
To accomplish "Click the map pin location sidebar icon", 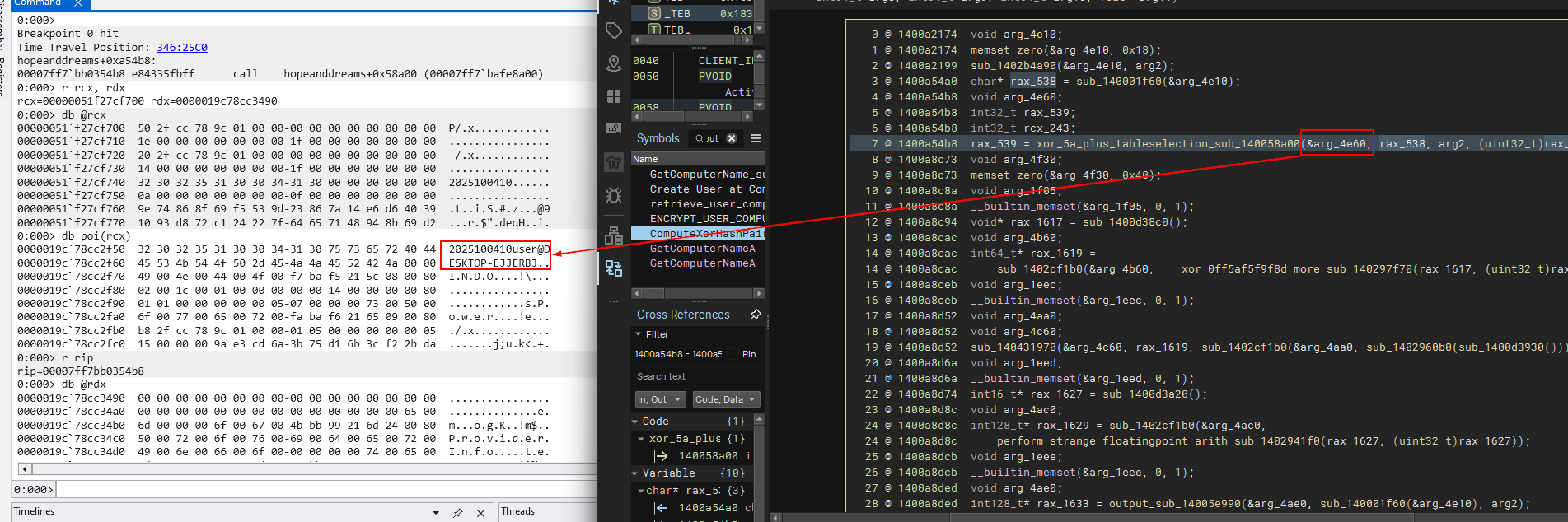I will tap(614, 63).
